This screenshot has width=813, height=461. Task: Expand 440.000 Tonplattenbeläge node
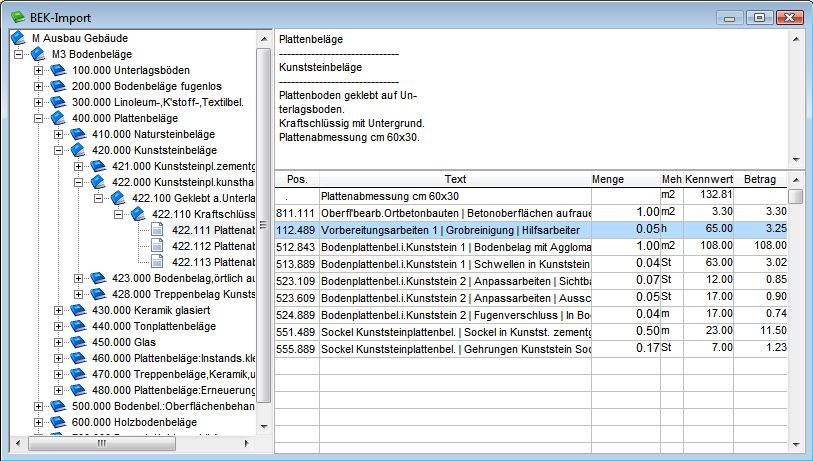click(59, 327)
